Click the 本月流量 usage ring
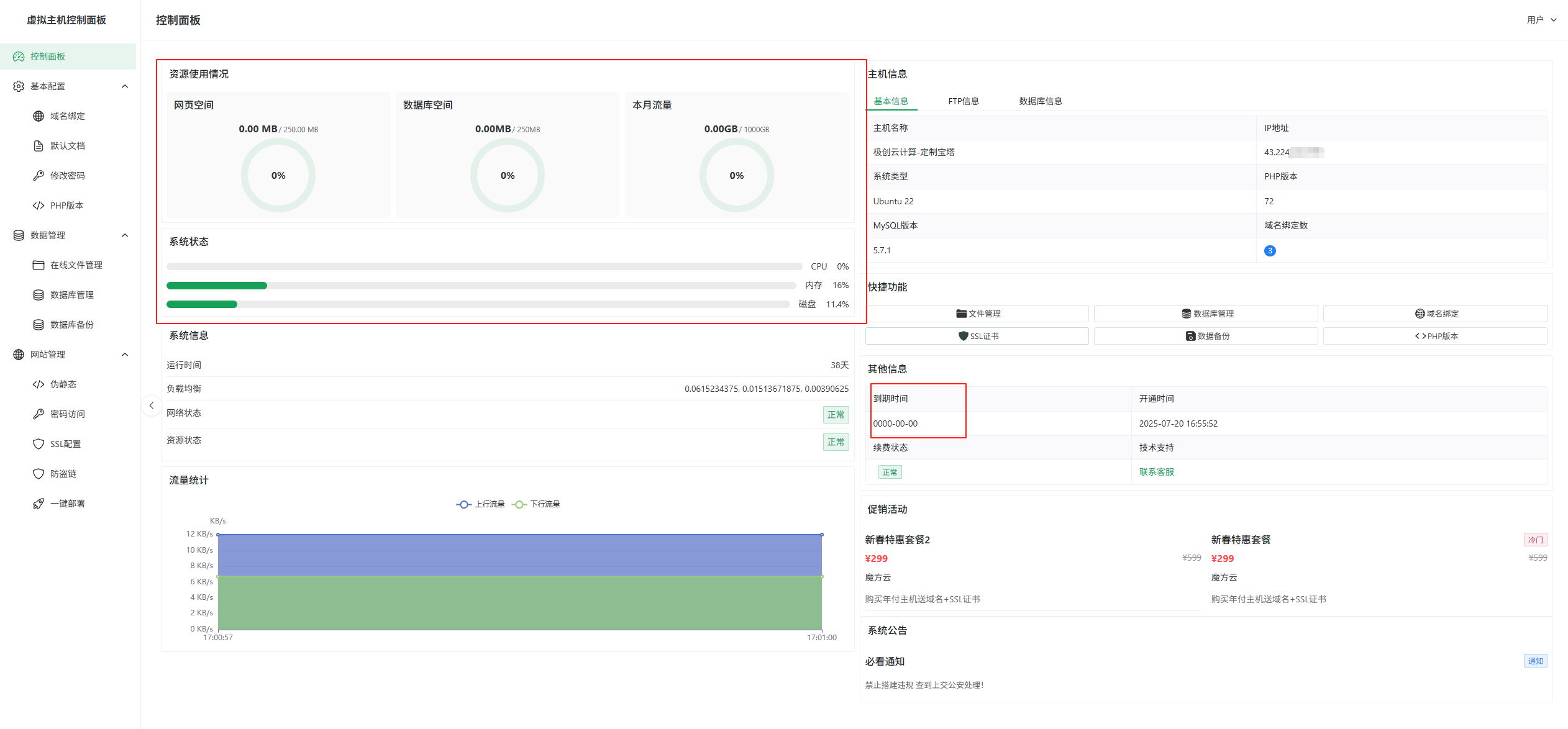The width and height of the screenshot is (1568, 729). [737, 175]
